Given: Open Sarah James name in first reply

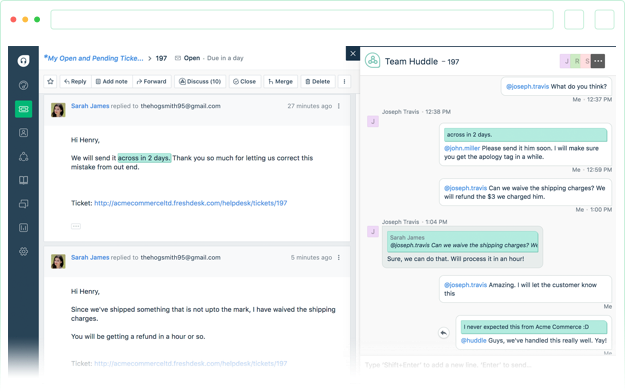Looking at the screenshot, I should pyautogui.click(x=90, y=106).
